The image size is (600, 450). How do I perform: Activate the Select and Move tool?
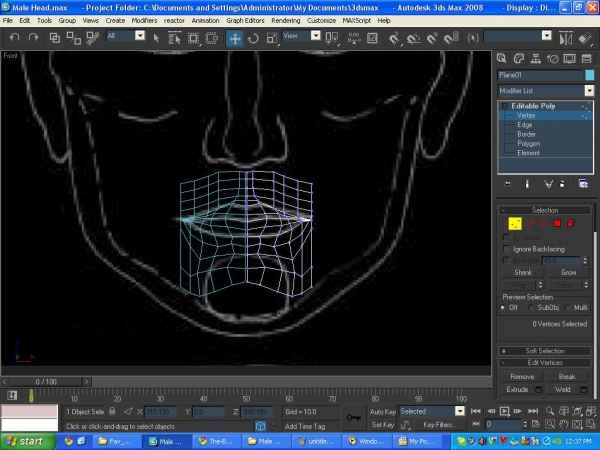pos(234,38)
